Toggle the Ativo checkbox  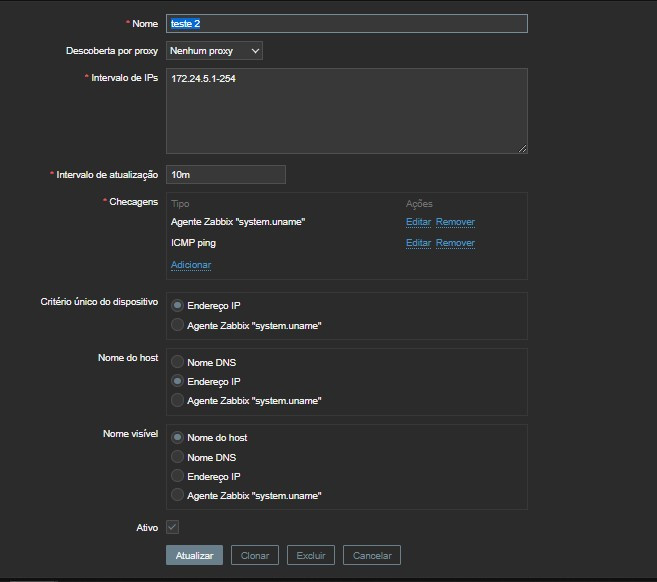tap(173, 526)
